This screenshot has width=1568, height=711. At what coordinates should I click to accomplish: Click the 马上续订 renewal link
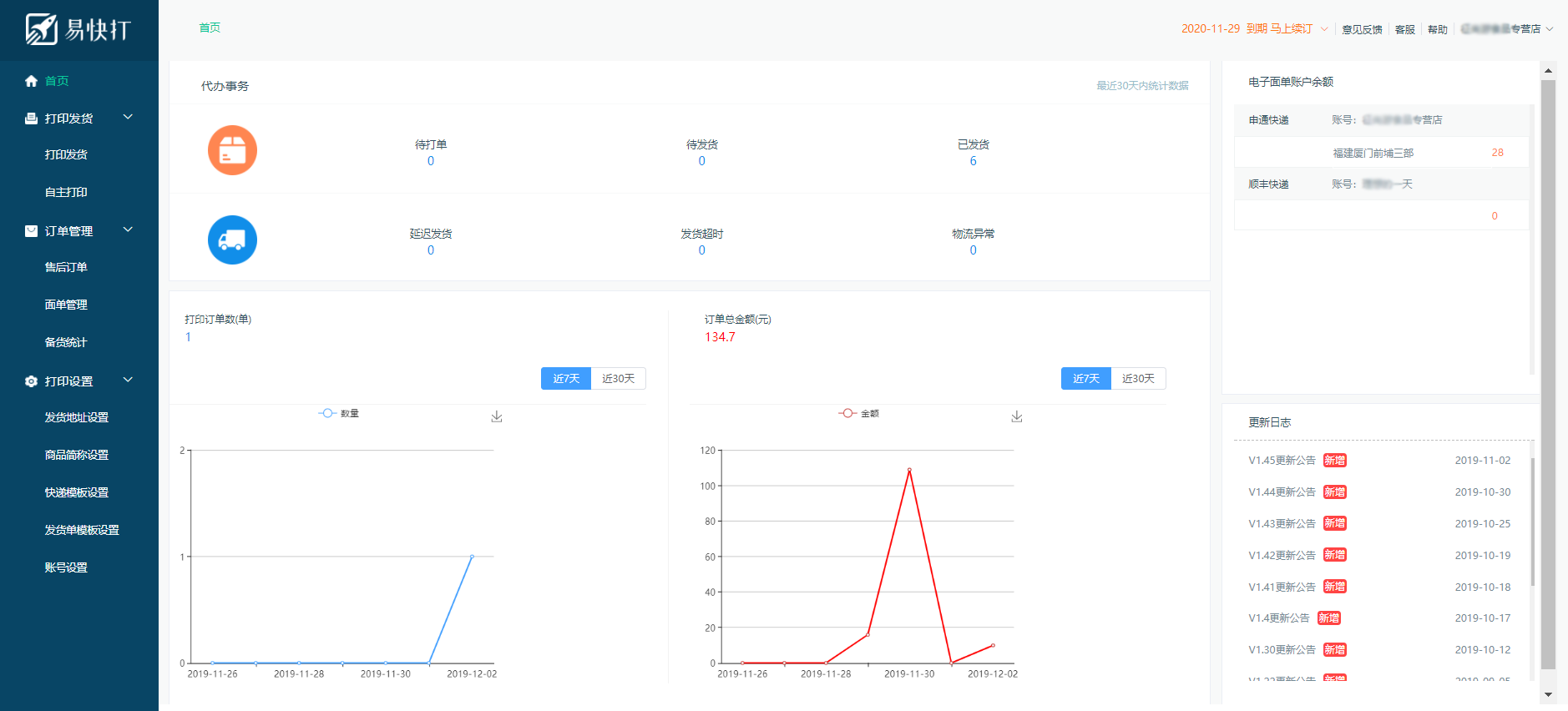[x=1292, y=29]
